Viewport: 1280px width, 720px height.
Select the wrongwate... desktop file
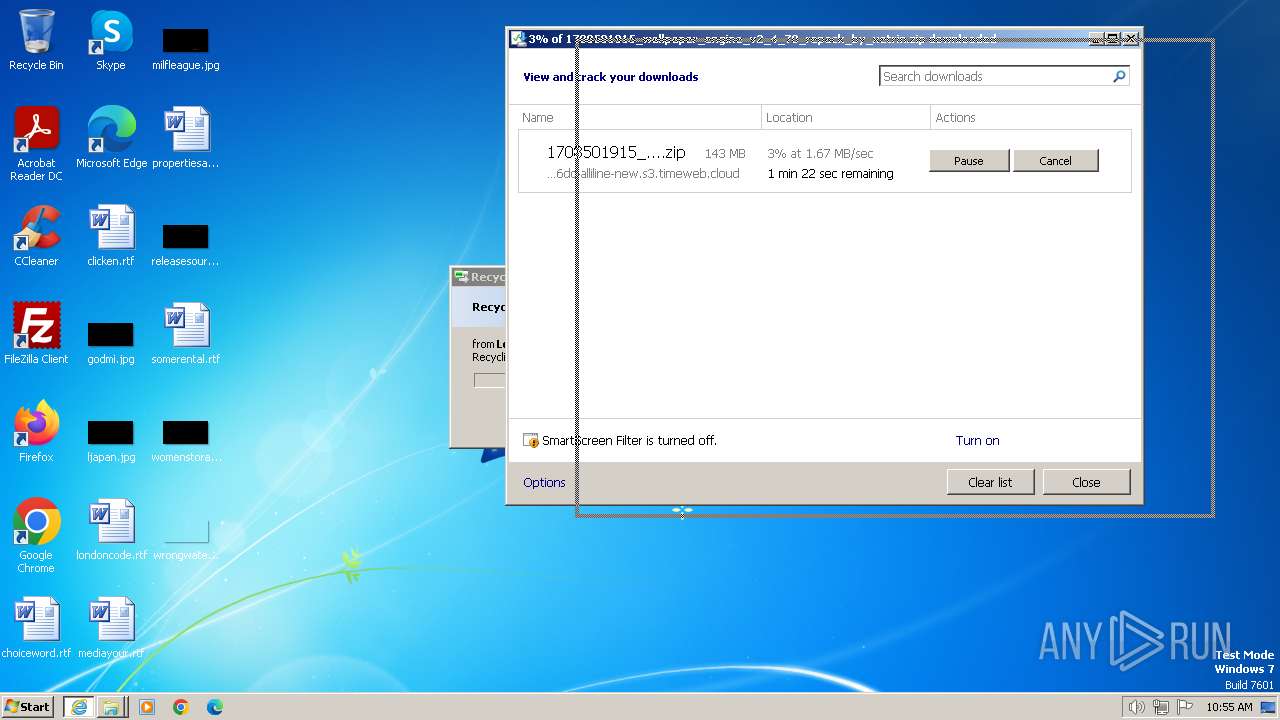coord(185,538)
